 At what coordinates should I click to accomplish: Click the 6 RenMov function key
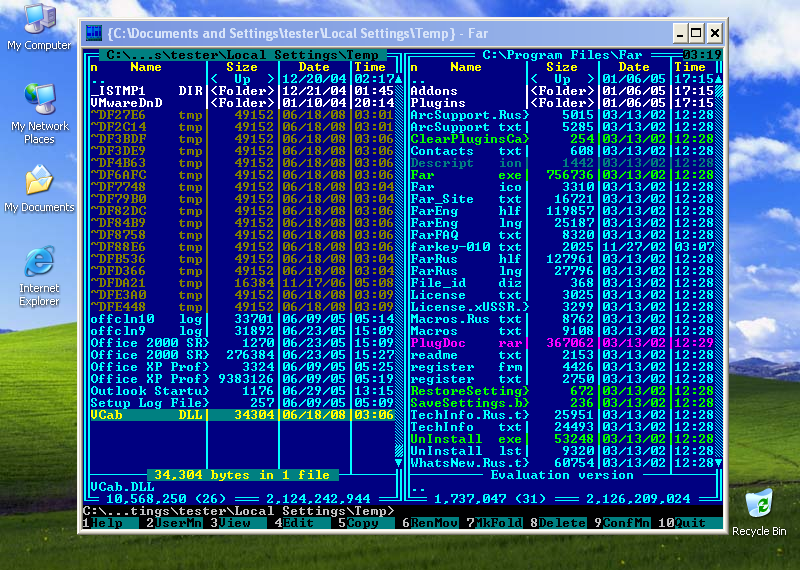coord(430,523)
